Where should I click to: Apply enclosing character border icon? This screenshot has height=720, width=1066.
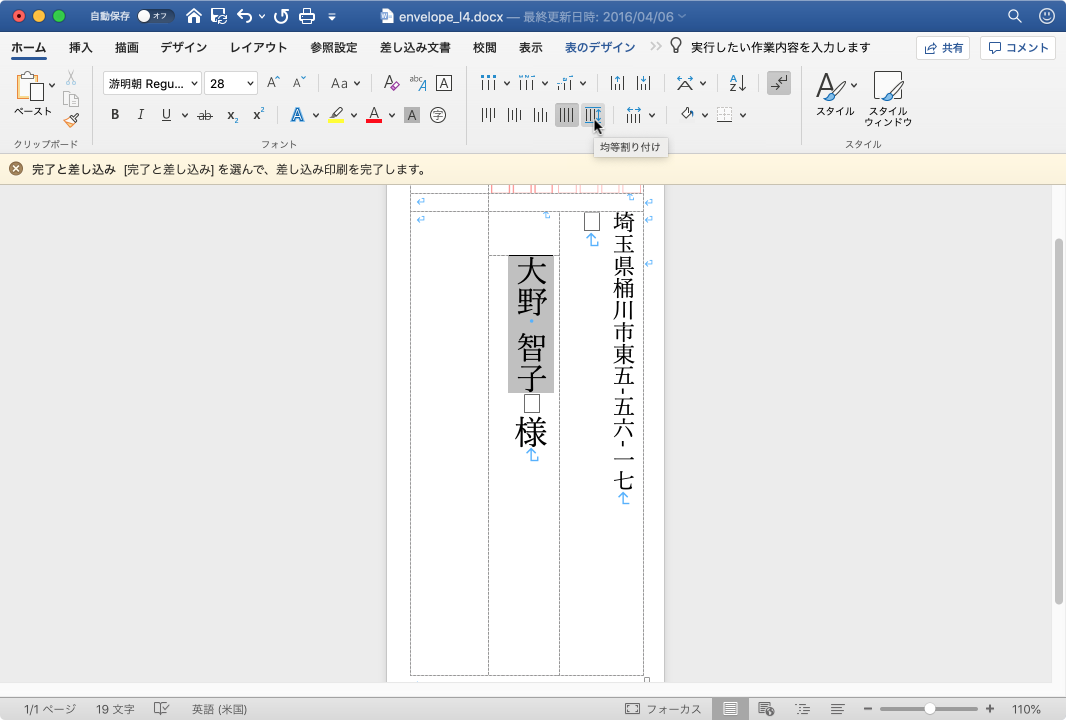click(x=444, y=83)
